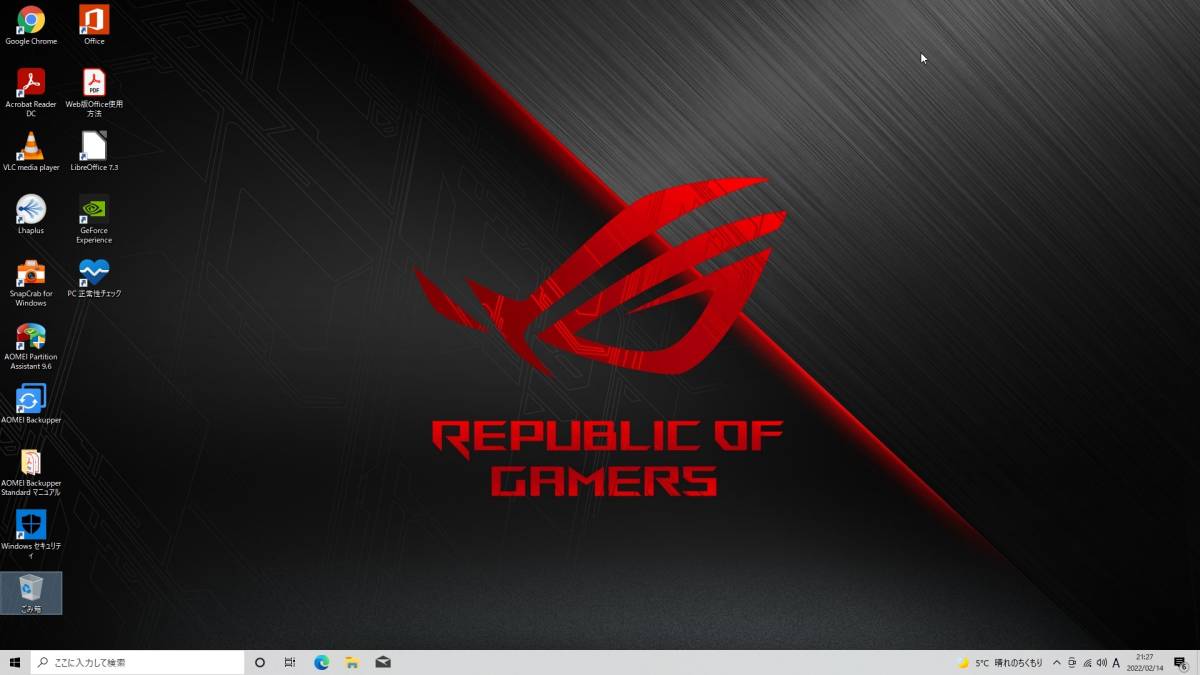Expand hidden system tray icons chevron
Image resolution: width=1200 pixels, height=675 pixels.
coord(1056,663)
